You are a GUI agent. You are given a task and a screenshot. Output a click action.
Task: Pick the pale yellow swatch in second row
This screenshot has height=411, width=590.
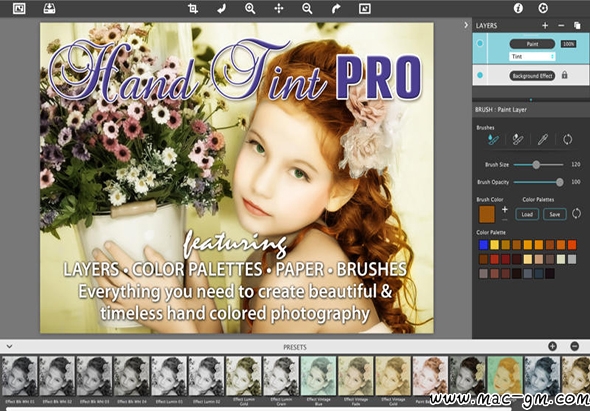coord(528,259)
